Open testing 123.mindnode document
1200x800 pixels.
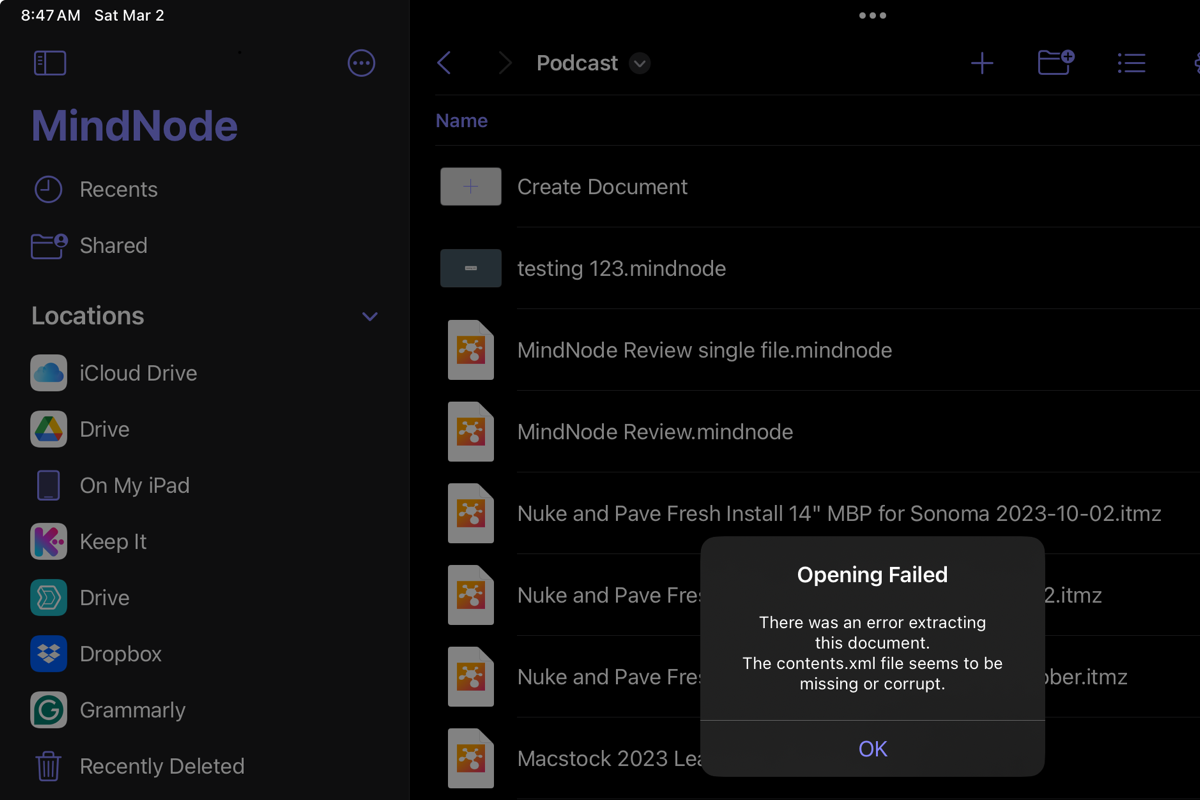[621, 268]
